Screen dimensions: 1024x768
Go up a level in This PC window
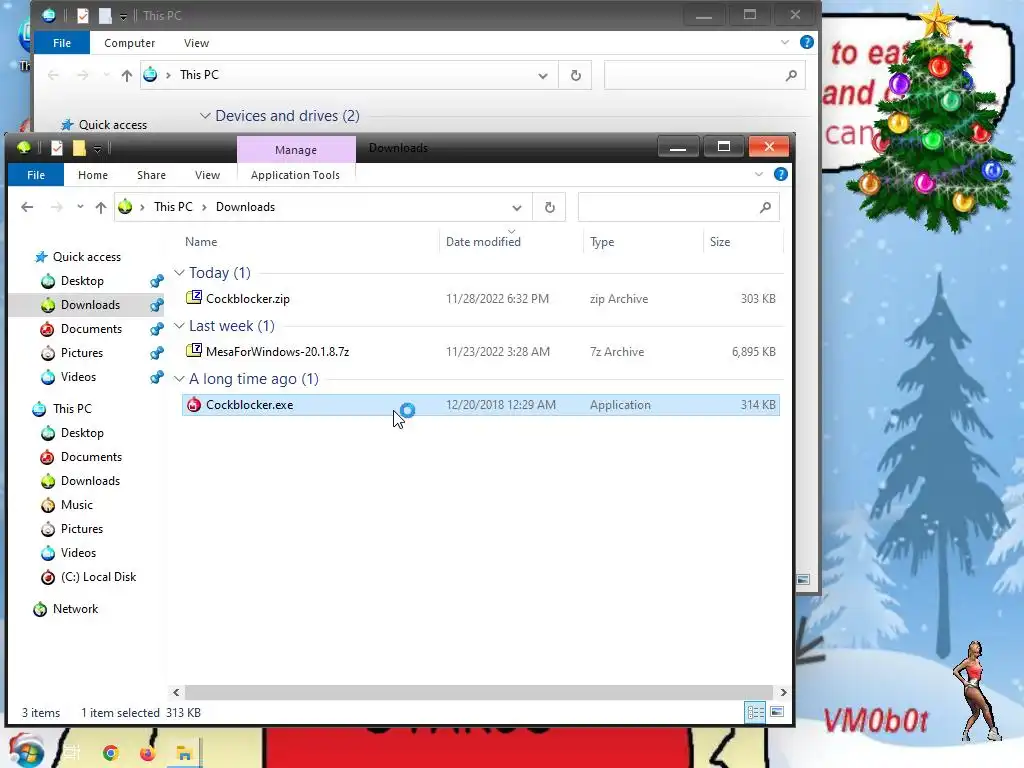[127, 75]
